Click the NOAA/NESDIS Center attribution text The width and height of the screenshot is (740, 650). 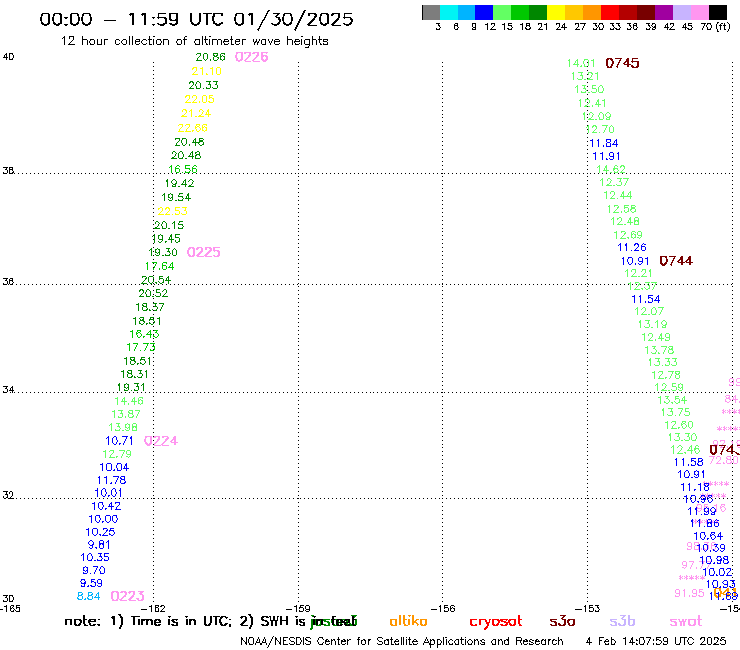402,641
